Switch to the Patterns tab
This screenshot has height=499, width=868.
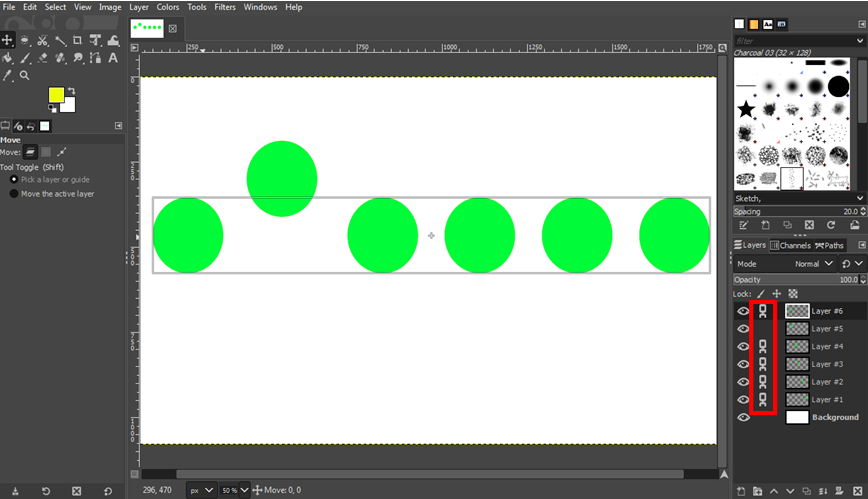coord(754,24)
